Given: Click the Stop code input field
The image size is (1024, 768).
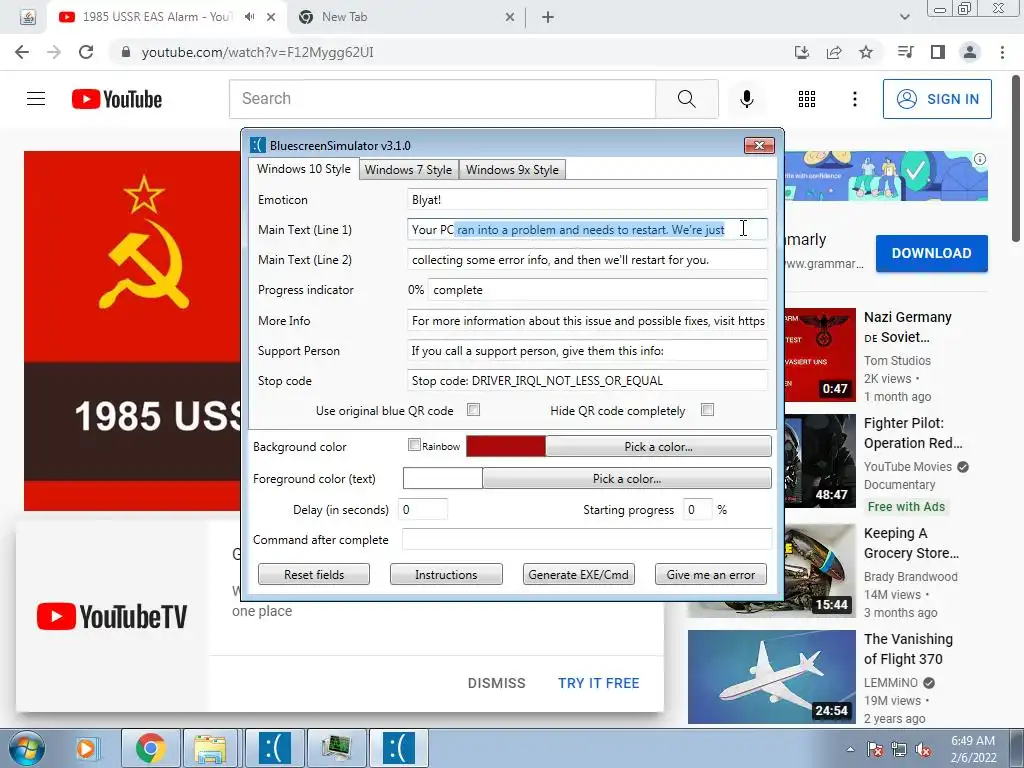Looking at the screenshot, I should click(x=587, y=381).
